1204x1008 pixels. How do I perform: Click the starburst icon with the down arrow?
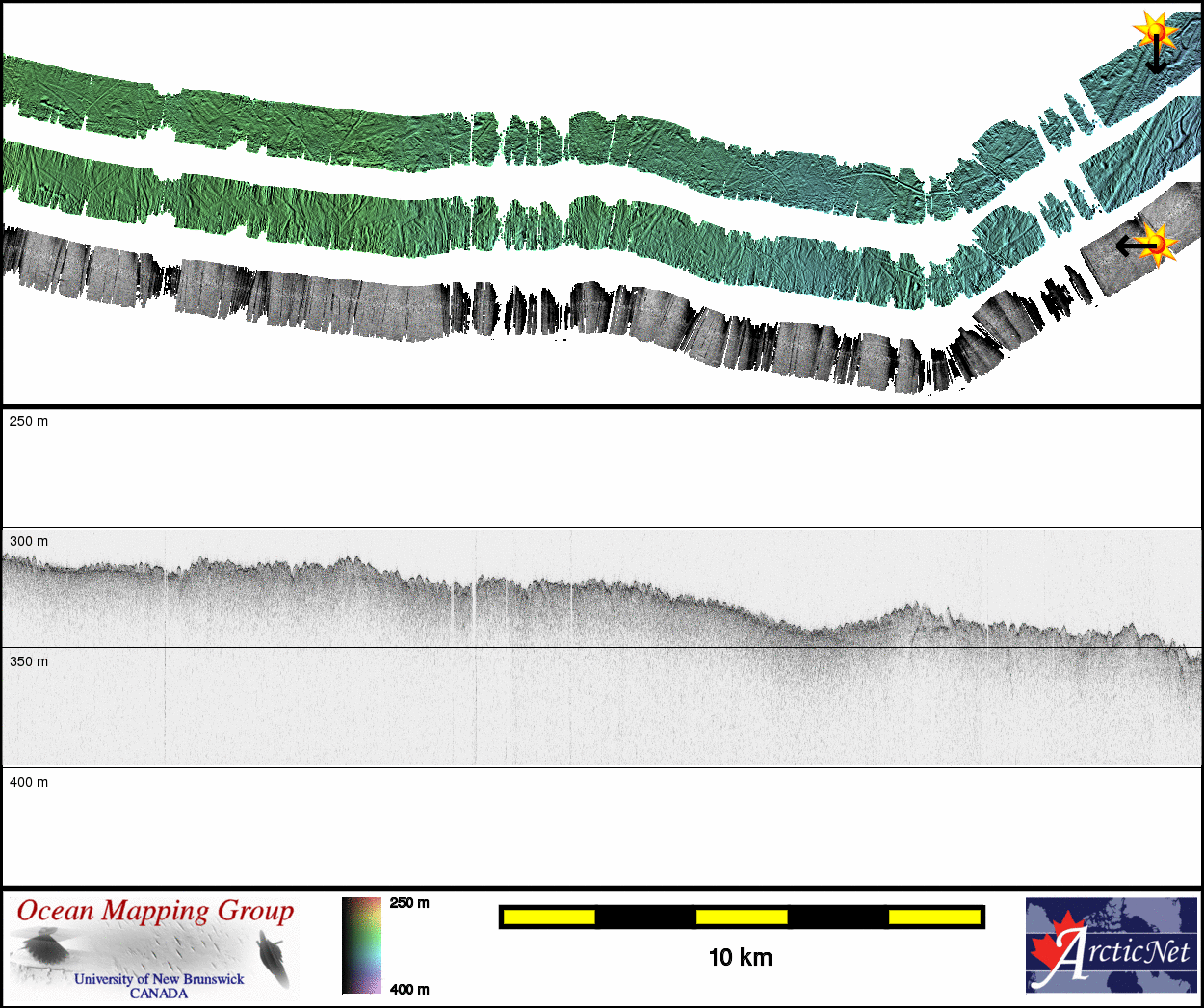point(1154,32)
